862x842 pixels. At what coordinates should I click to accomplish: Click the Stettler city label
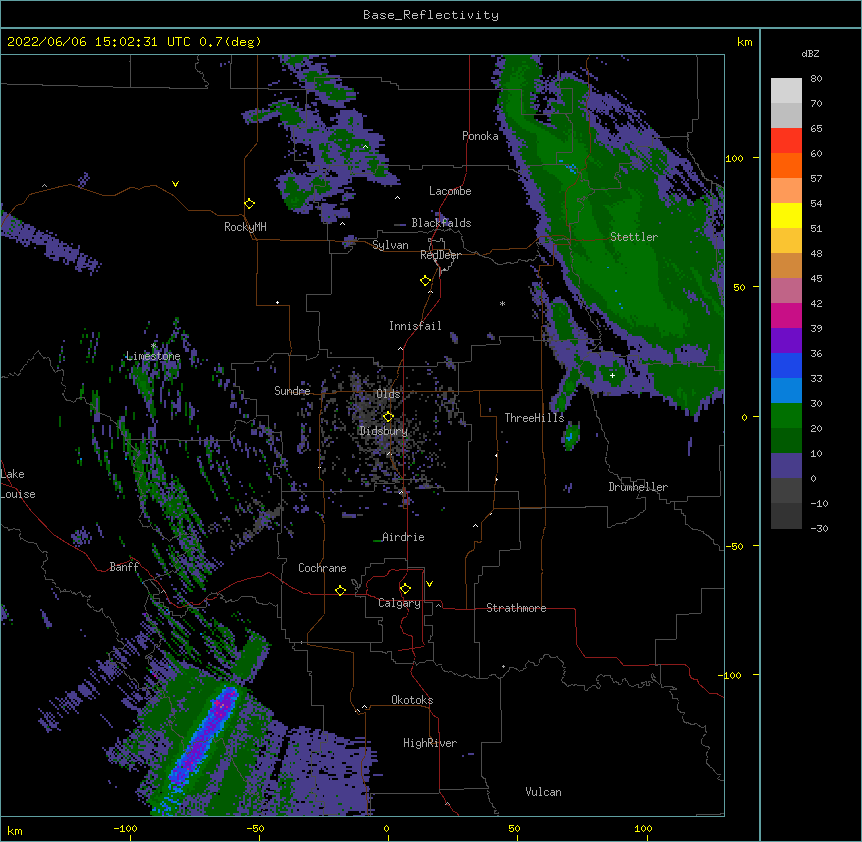634,237
